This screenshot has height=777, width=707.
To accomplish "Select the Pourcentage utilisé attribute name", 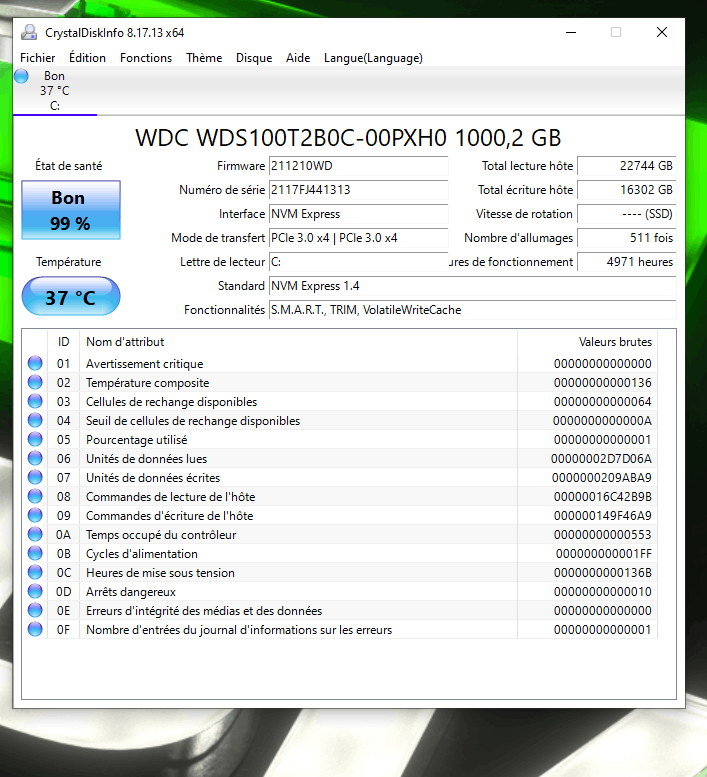I will coord(137,440).
